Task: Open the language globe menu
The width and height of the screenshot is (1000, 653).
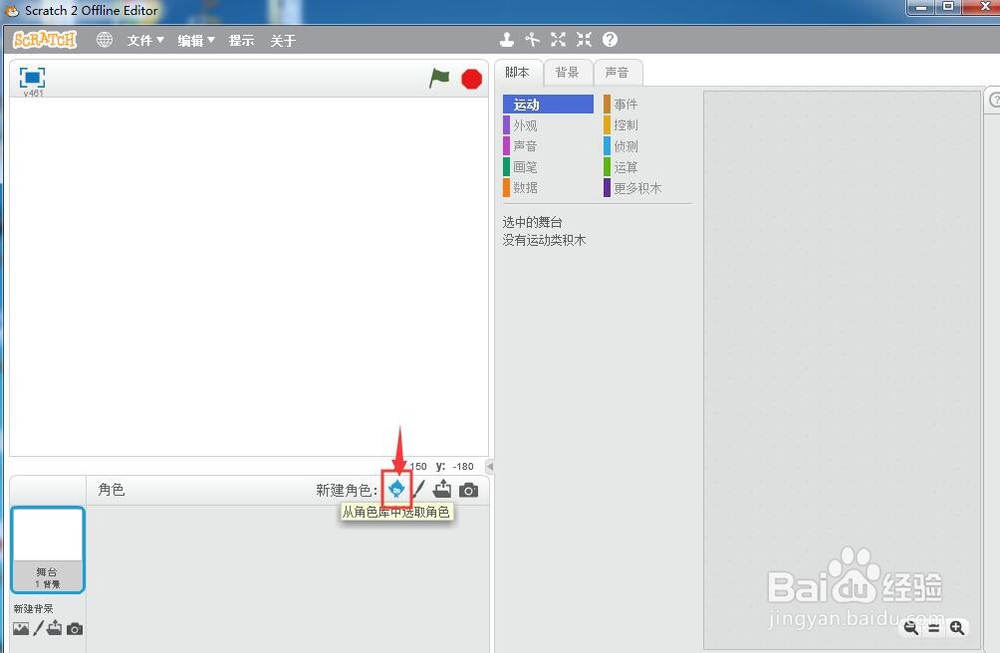Action: point(105,40)
